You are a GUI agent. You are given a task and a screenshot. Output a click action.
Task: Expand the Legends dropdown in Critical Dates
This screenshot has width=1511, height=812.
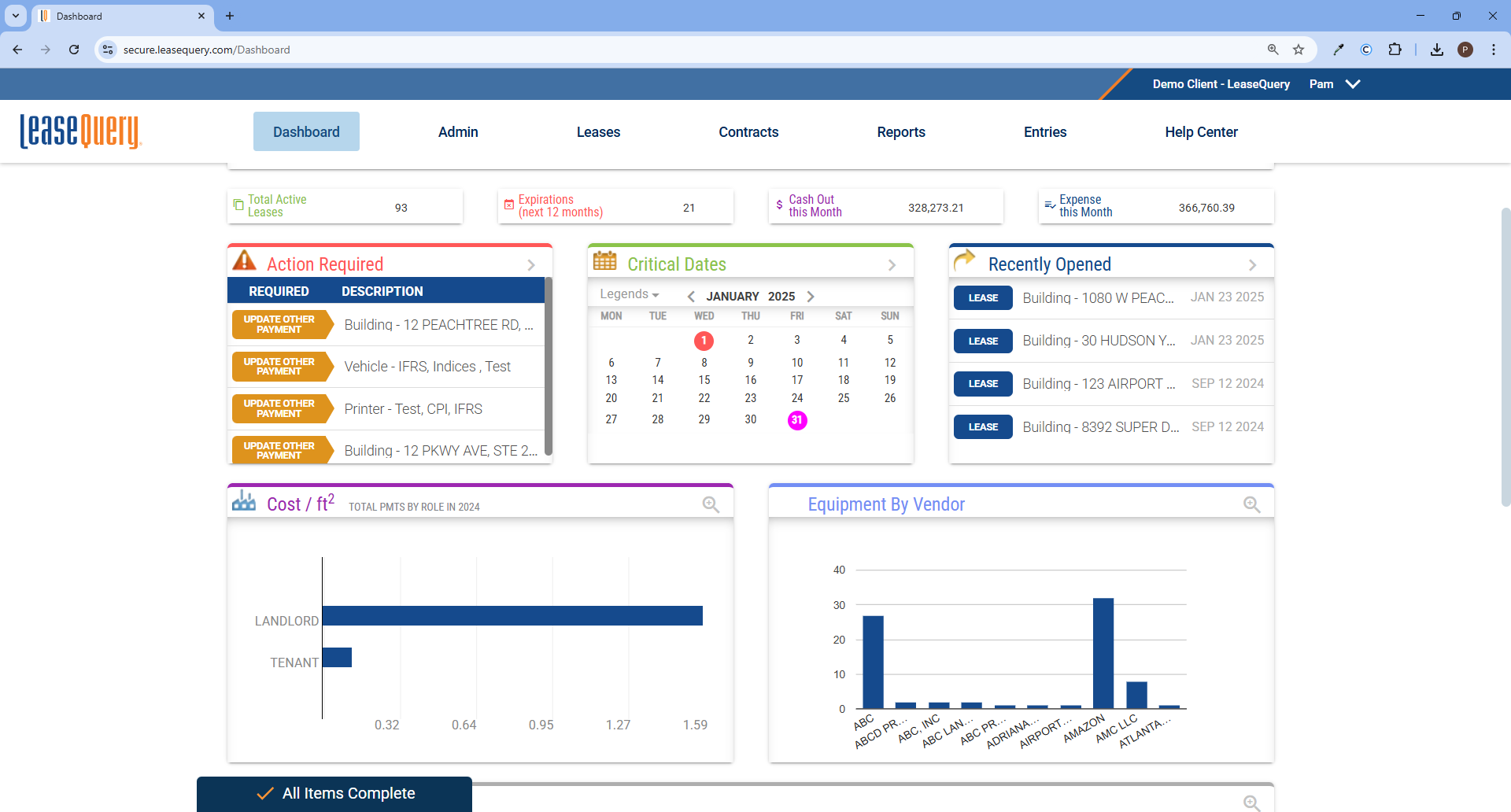point(630,294)
